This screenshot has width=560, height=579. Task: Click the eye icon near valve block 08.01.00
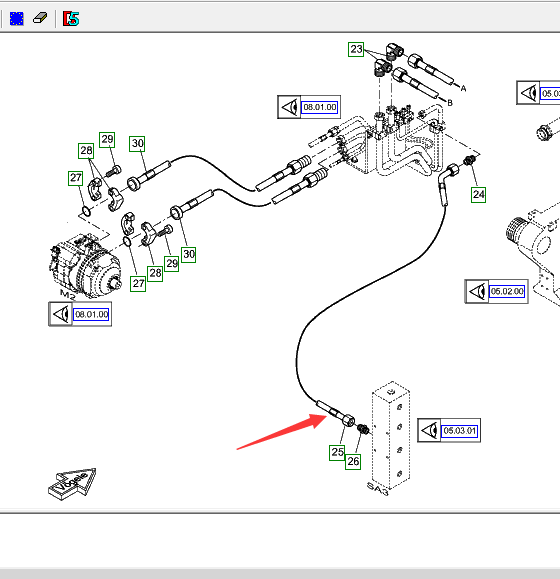tap(289, 107)
